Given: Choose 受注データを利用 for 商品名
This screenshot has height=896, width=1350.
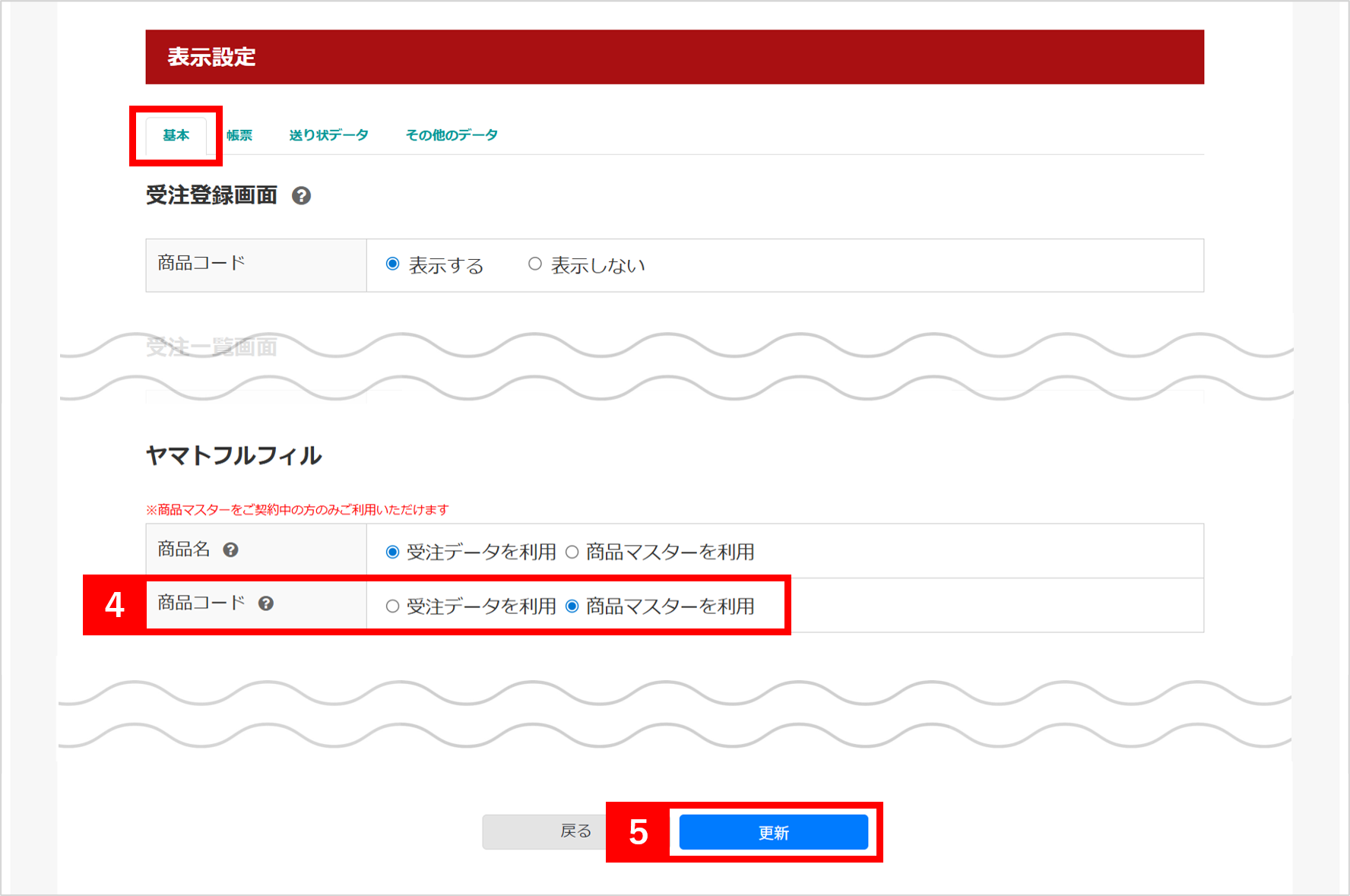Looking at the screenshot, I should click(x=392, y=552).
